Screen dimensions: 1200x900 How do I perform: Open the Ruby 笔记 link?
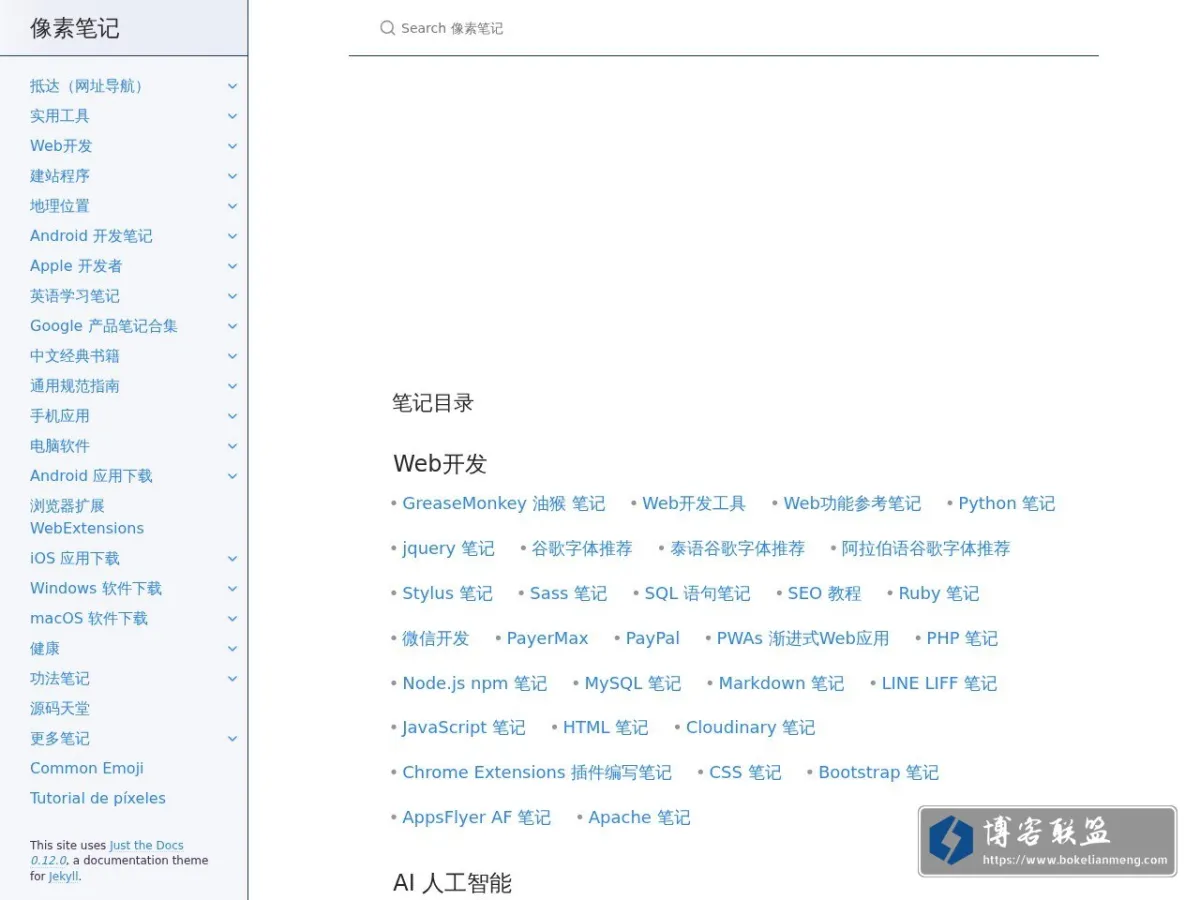pyautogui.click(x=939, y=593)
